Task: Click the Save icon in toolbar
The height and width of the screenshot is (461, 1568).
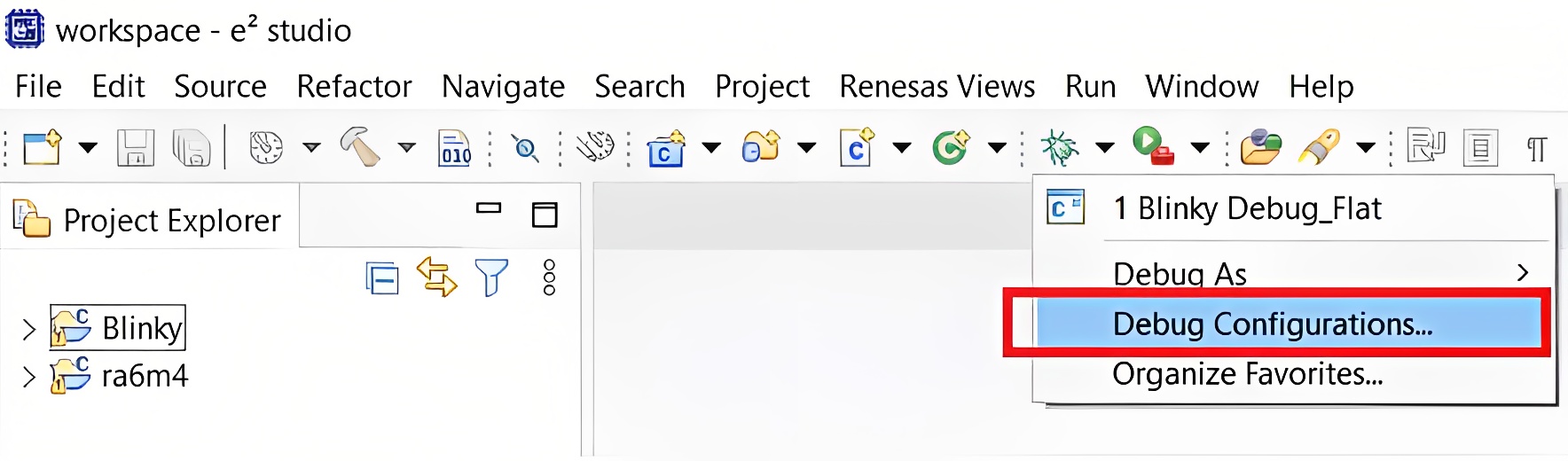Action: 136,147
